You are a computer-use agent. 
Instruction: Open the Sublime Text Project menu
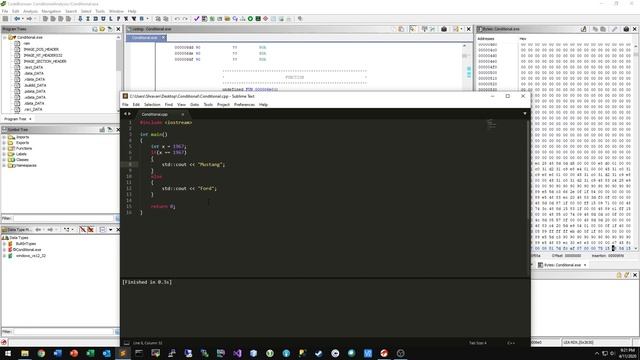coord(223,105)
